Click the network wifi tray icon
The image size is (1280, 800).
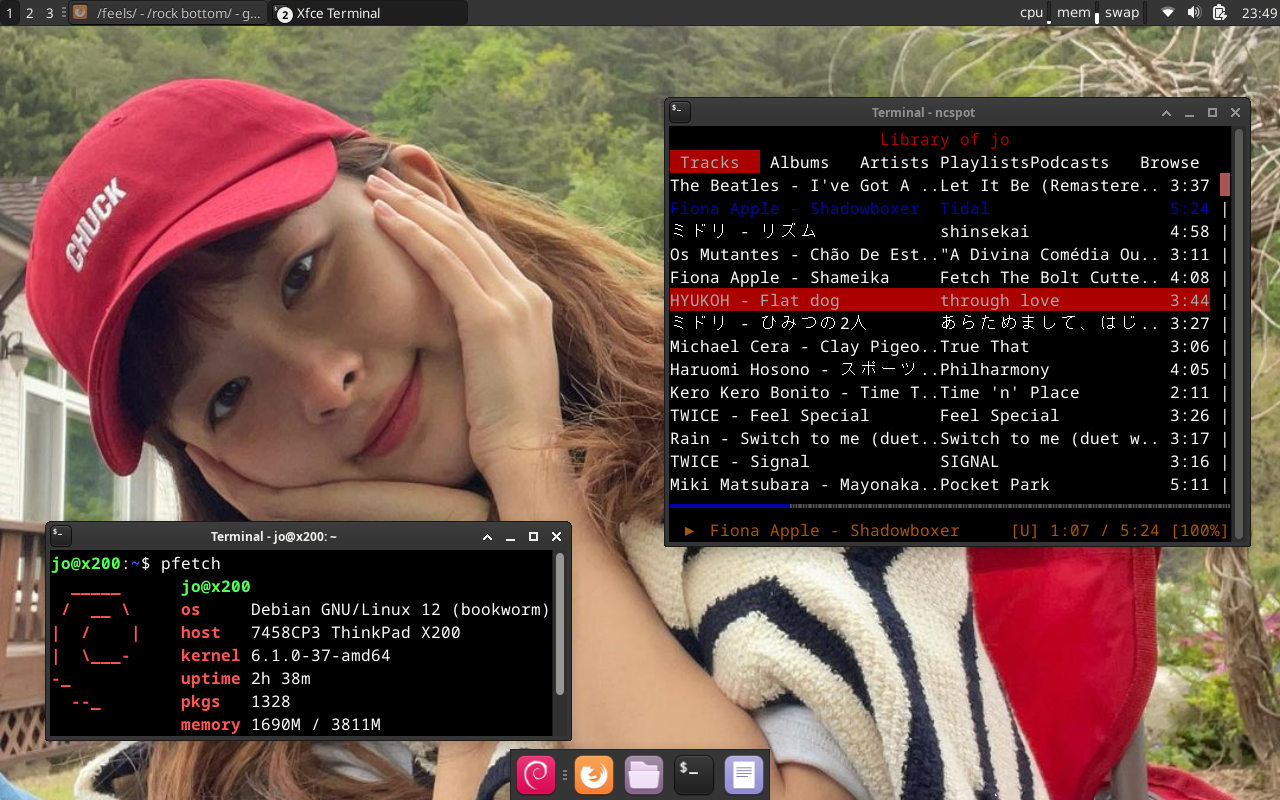1167,13
